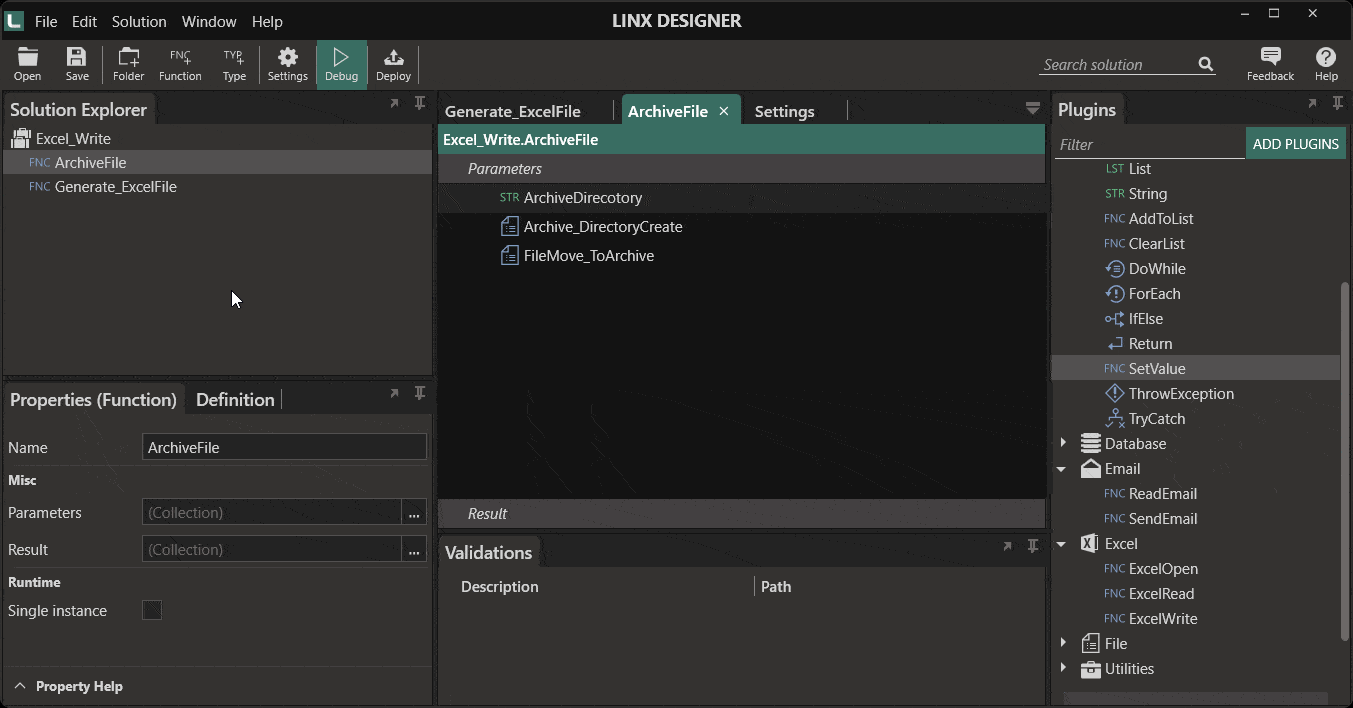The width and height of the screenshot is (1353, 708).
Task: Click the Plugins panel vertical scrollbar
Action: point(1345,460)
